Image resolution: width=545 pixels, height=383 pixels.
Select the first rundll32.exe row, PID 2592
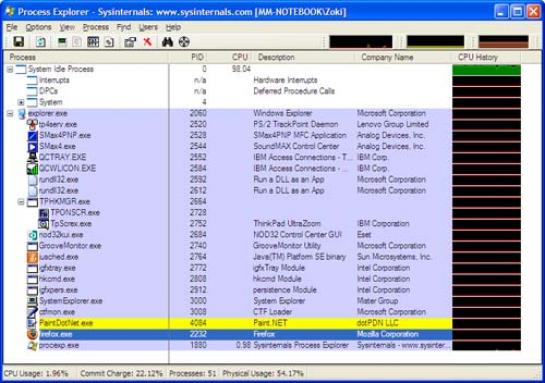click(x=262, y=180)
